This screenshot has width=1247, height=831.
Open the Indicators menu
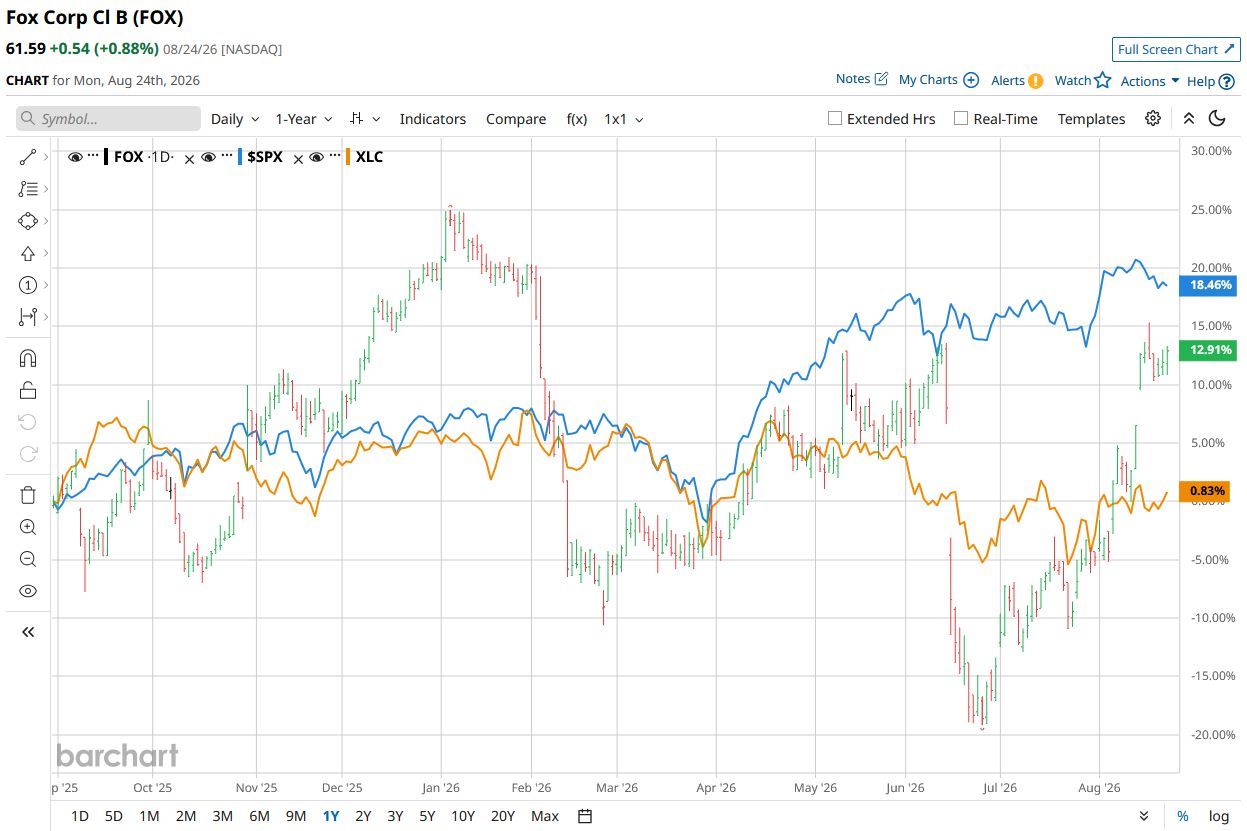pos(433,119)
